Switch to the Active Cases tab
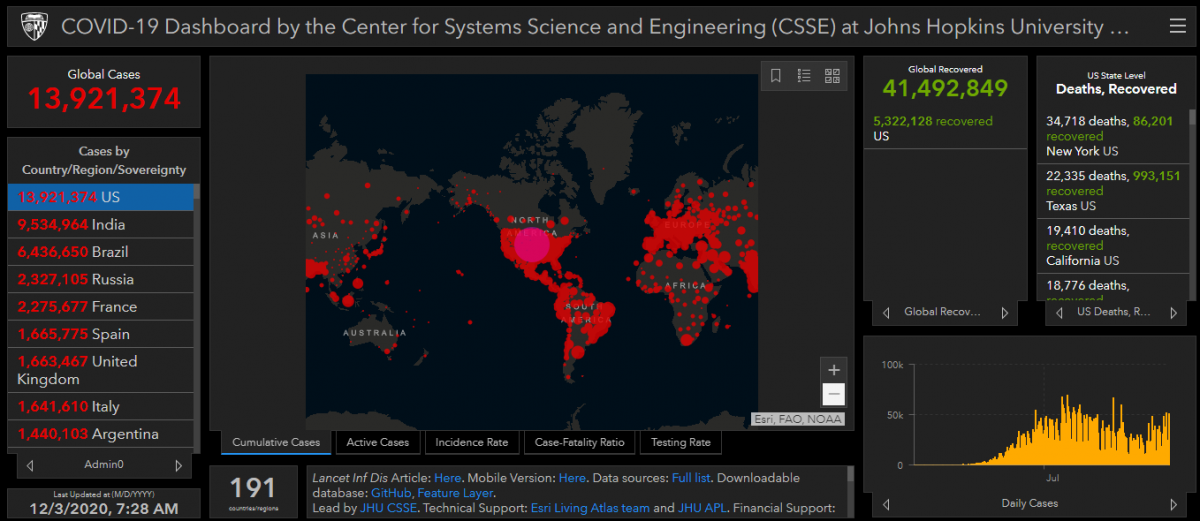 point(378,442)
